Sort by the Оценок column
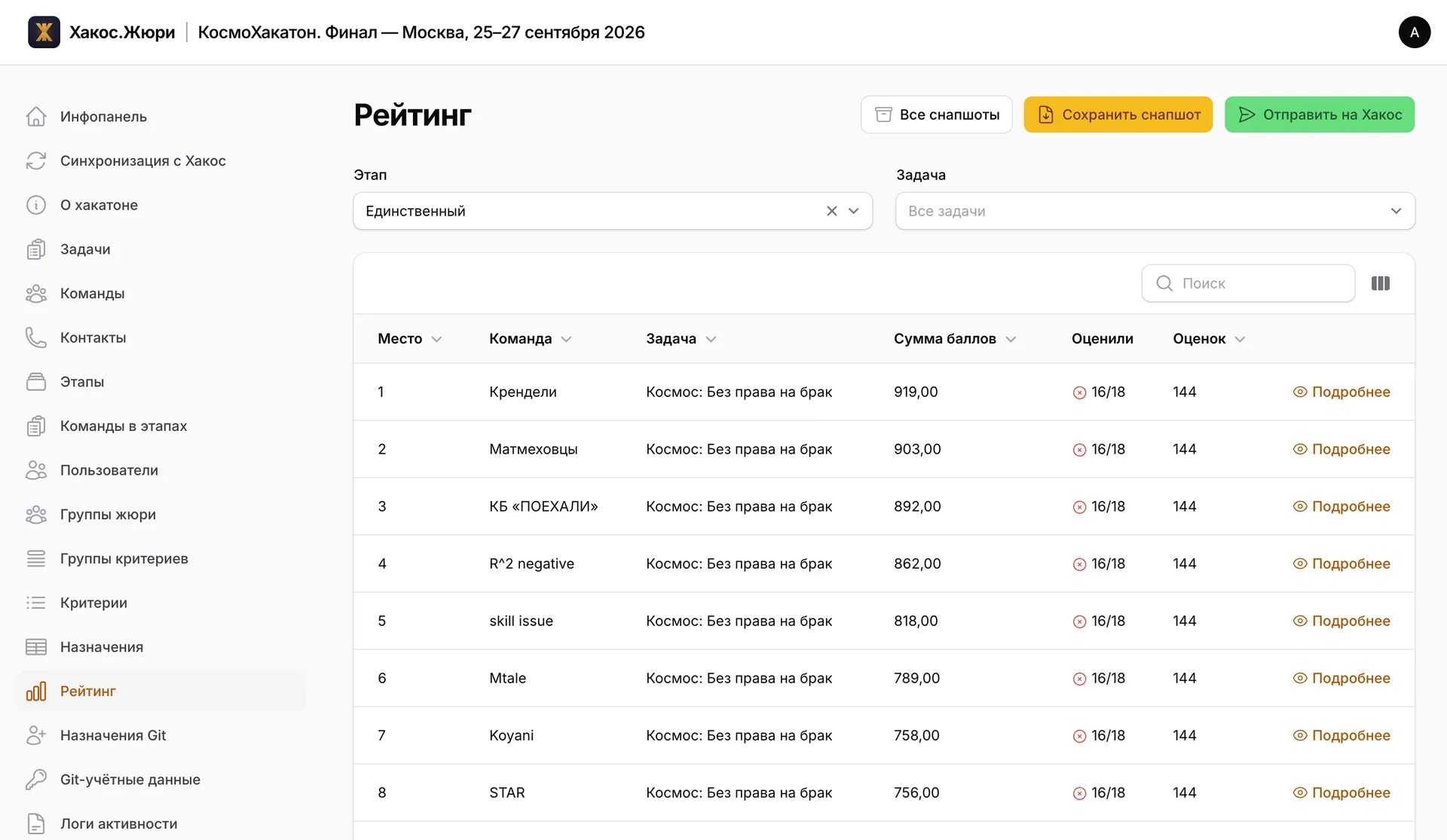Viewport: 1447px width, 840px height. pos(1209,339)
